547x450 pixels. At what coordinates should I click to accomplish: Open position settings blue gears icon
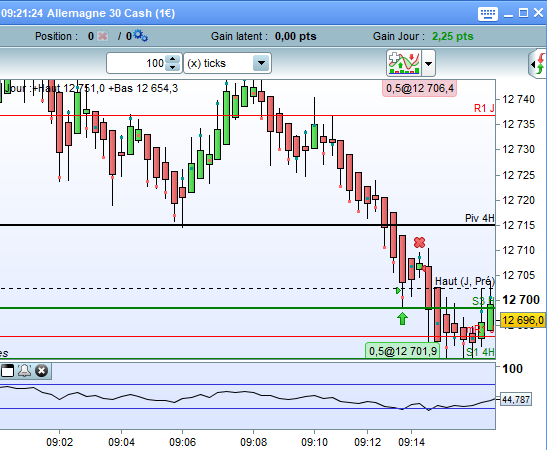point(140,36)
